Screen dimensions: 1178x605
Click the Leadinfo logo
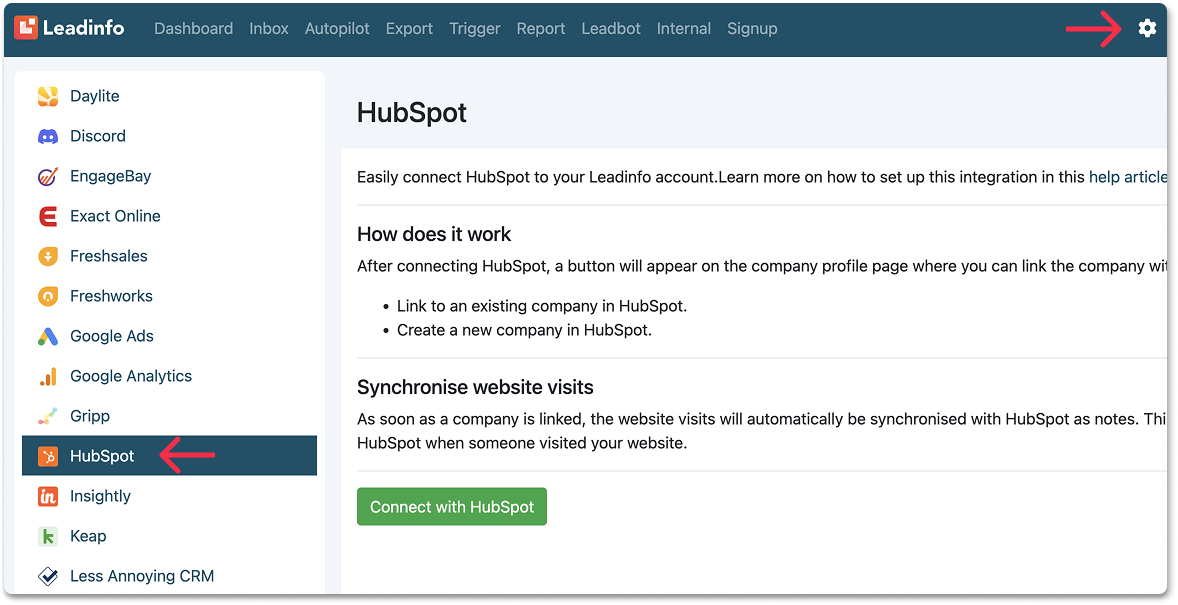(69, 28)
